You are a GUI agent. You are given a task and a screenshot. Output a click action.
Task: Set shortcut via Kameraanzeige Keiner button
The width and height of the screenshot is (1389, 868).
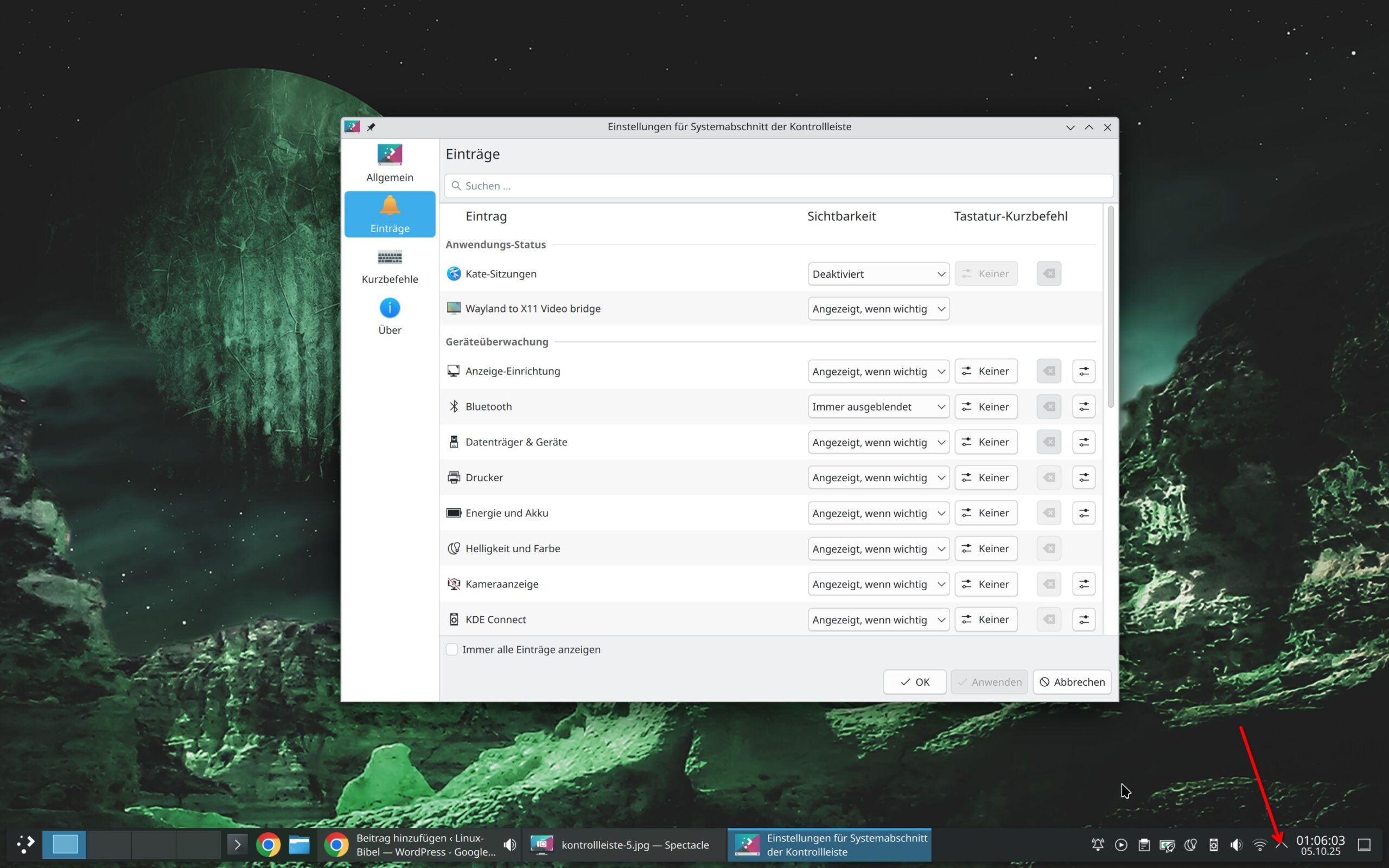point(985,584)
